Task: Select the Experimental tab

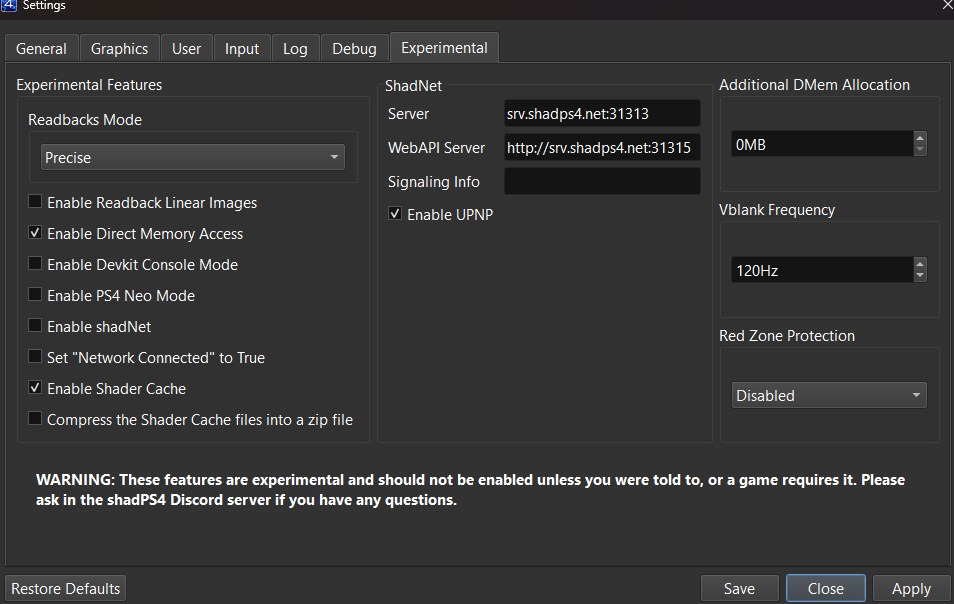Action: [444, 47]
